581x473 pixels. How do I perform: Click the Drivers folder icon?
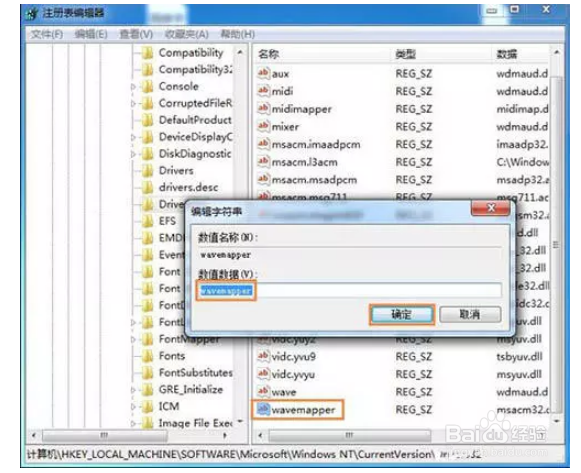(147, 171)
